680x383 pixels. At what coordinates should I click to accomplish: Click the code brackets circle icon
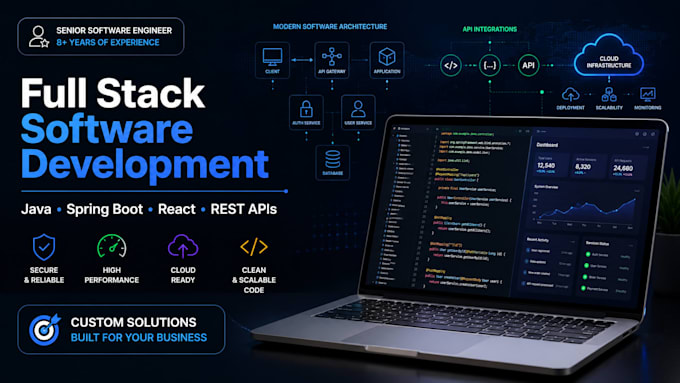pyautogui.click(x=451, y=65)
